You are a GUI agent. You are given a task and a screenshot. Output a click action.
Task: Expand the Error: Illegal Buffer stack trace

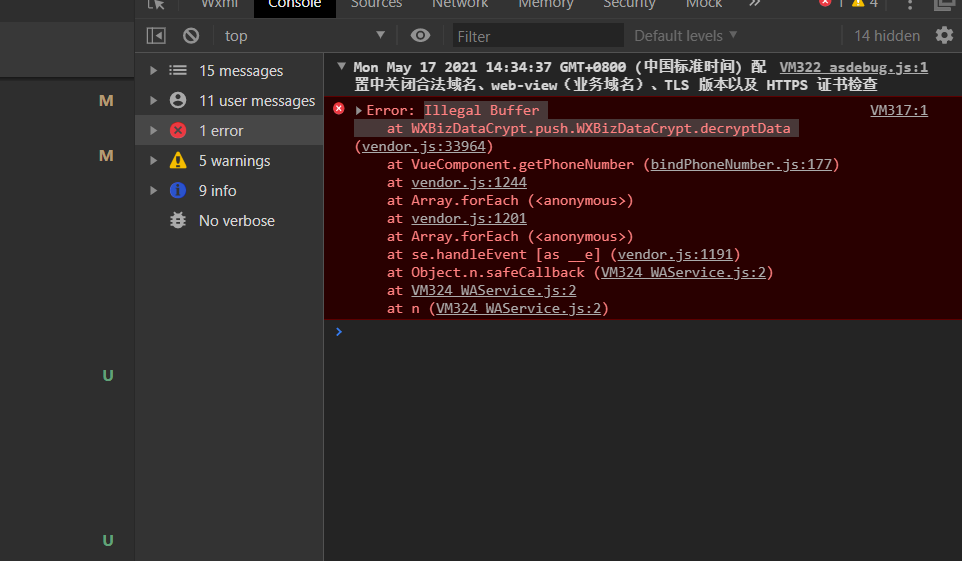[358, 110]
